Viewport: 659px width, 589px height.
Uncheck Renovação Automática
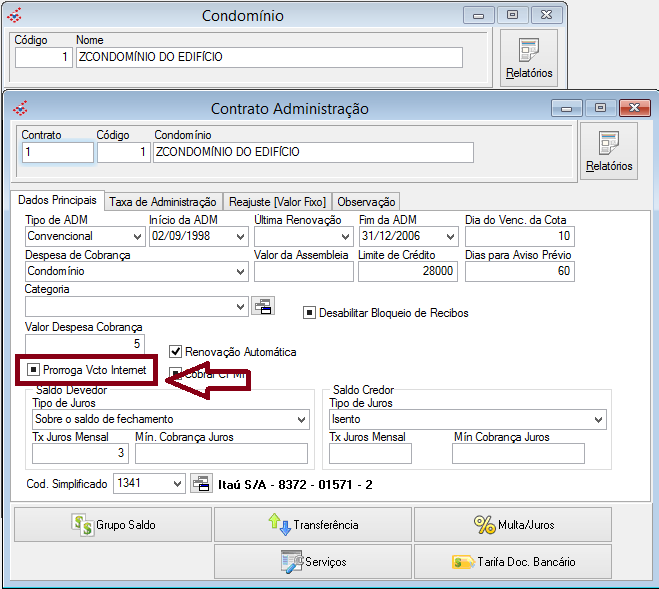click(176, 352)
